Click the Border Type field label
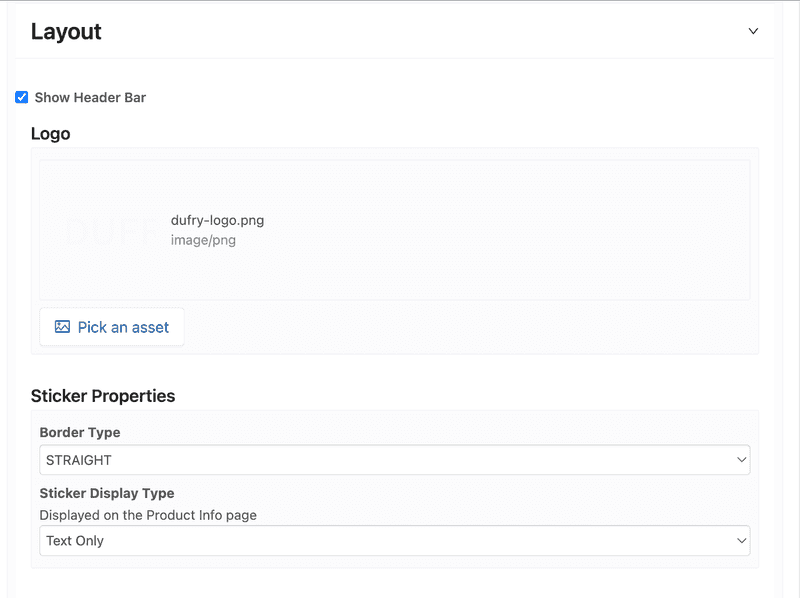The height and width of the screenshot is (598, 800). (x=80, y=433)
